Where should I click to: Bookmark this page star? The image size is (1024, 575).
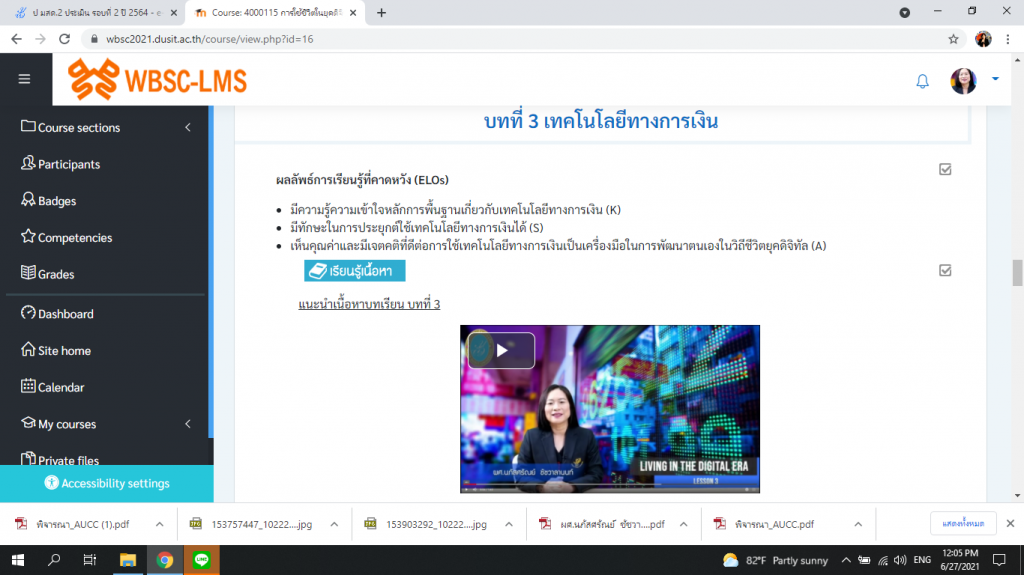tap(953, 39)
